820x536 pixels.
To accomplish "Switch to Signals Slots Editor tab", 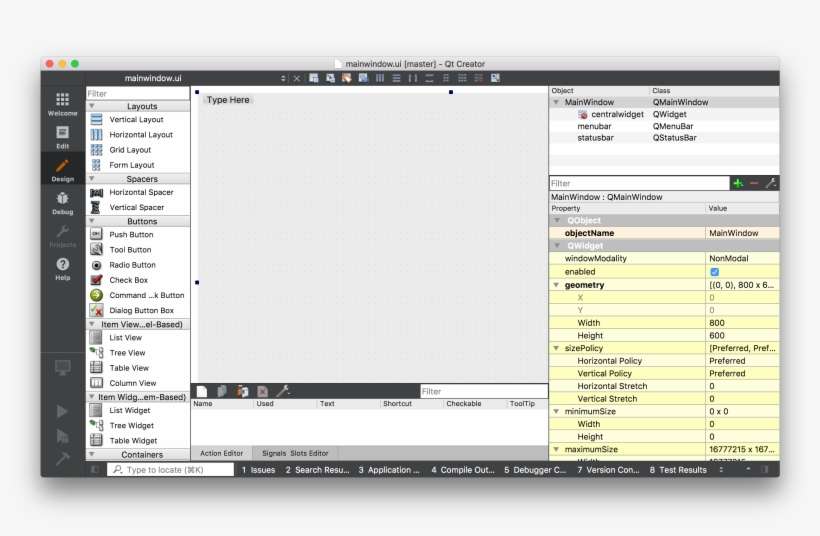I will point(295,453).
